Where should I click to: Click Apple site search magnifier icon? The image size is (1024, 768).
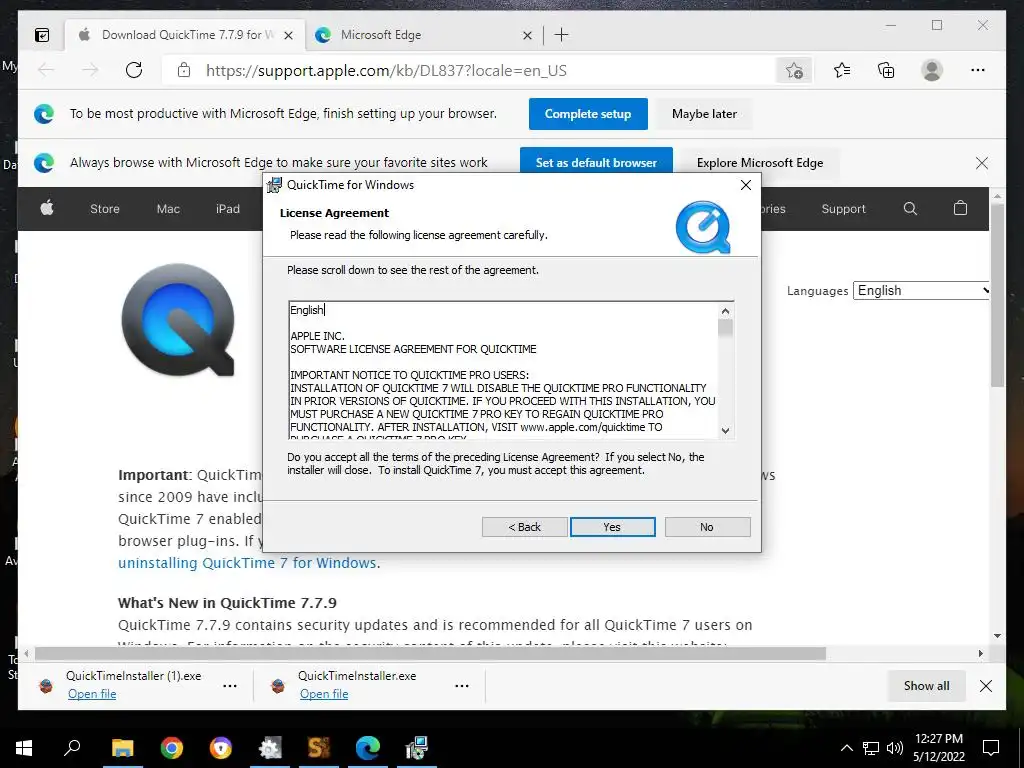point(910,208)
